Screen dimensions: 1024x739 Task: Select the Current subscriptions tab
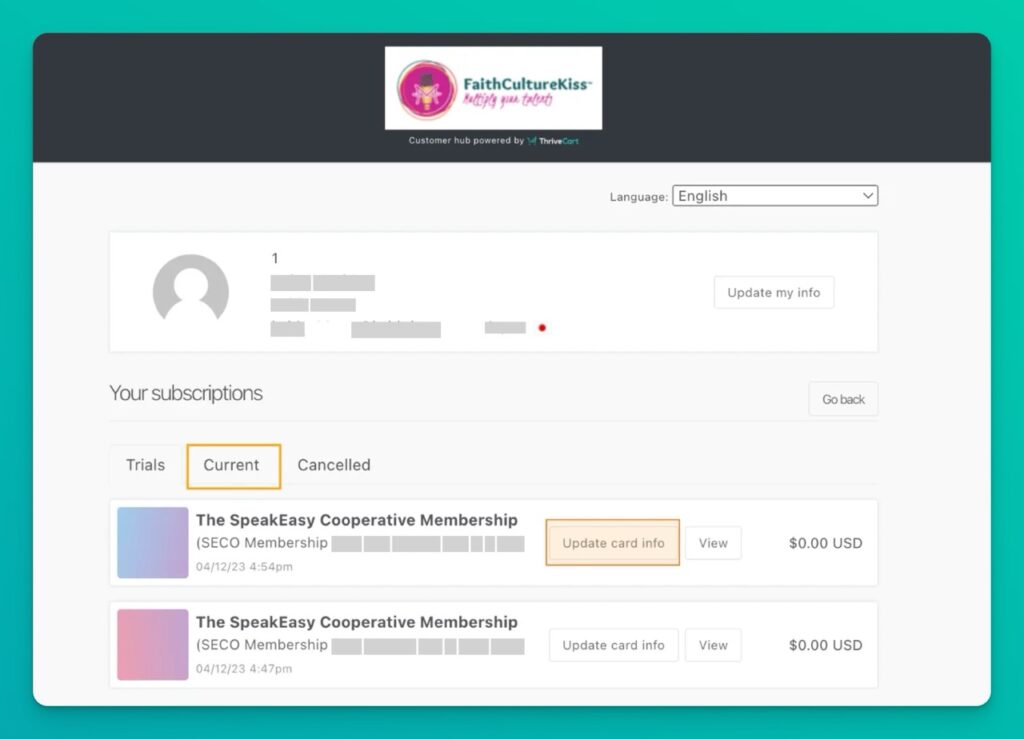point(233,466)
